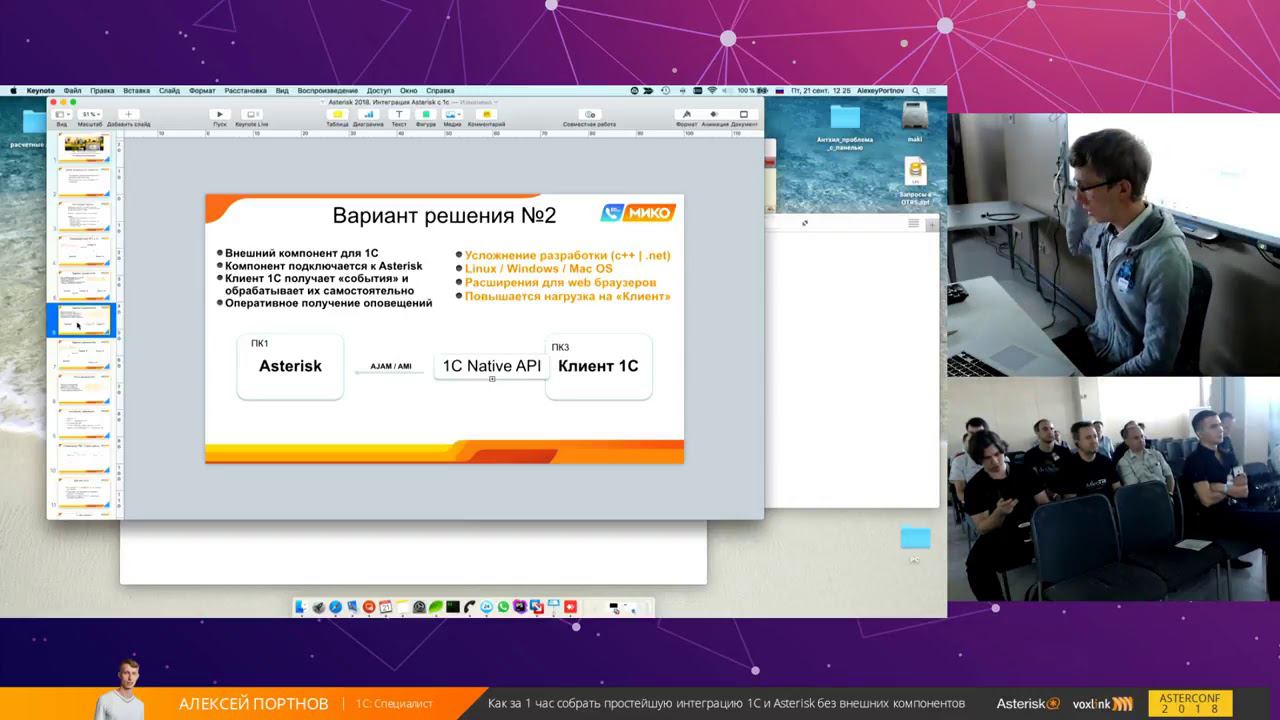Viewport: 1280px width, 720px height.
Task: Add a text box with Текст icon
Action: 398,115
